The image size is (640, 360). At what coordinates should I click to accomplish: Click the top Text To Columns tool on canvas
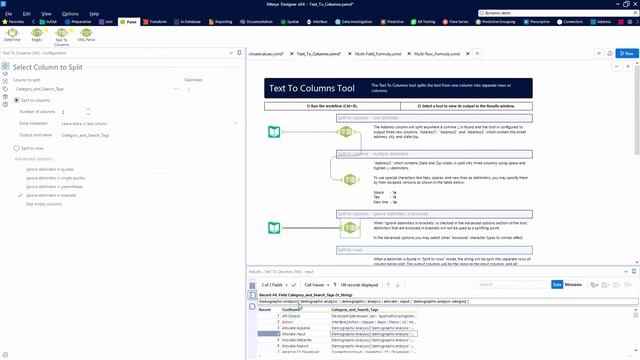(346, 131)
